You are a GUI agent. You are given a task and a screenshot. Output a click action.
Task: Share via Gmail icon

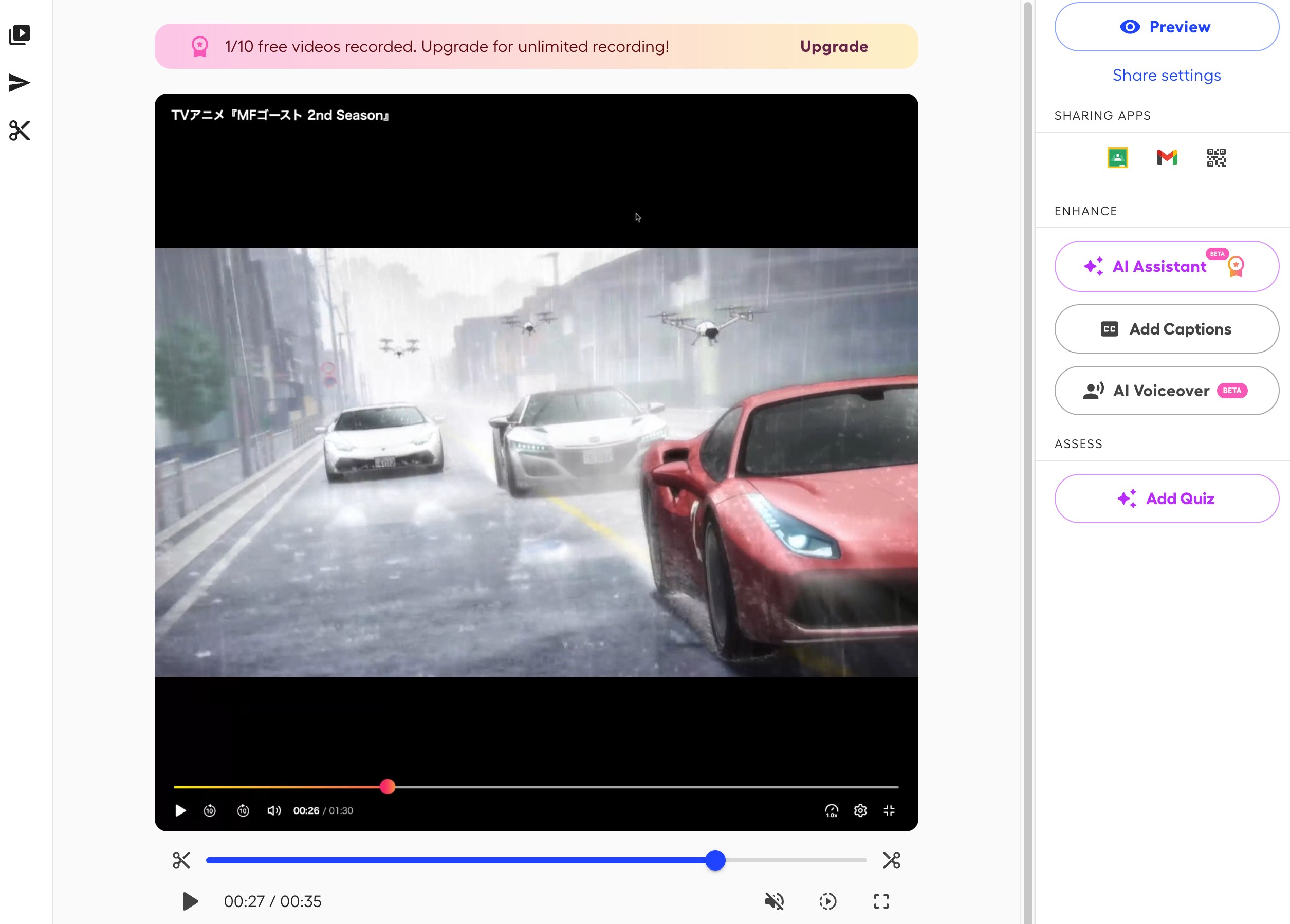click(1167, 157)
